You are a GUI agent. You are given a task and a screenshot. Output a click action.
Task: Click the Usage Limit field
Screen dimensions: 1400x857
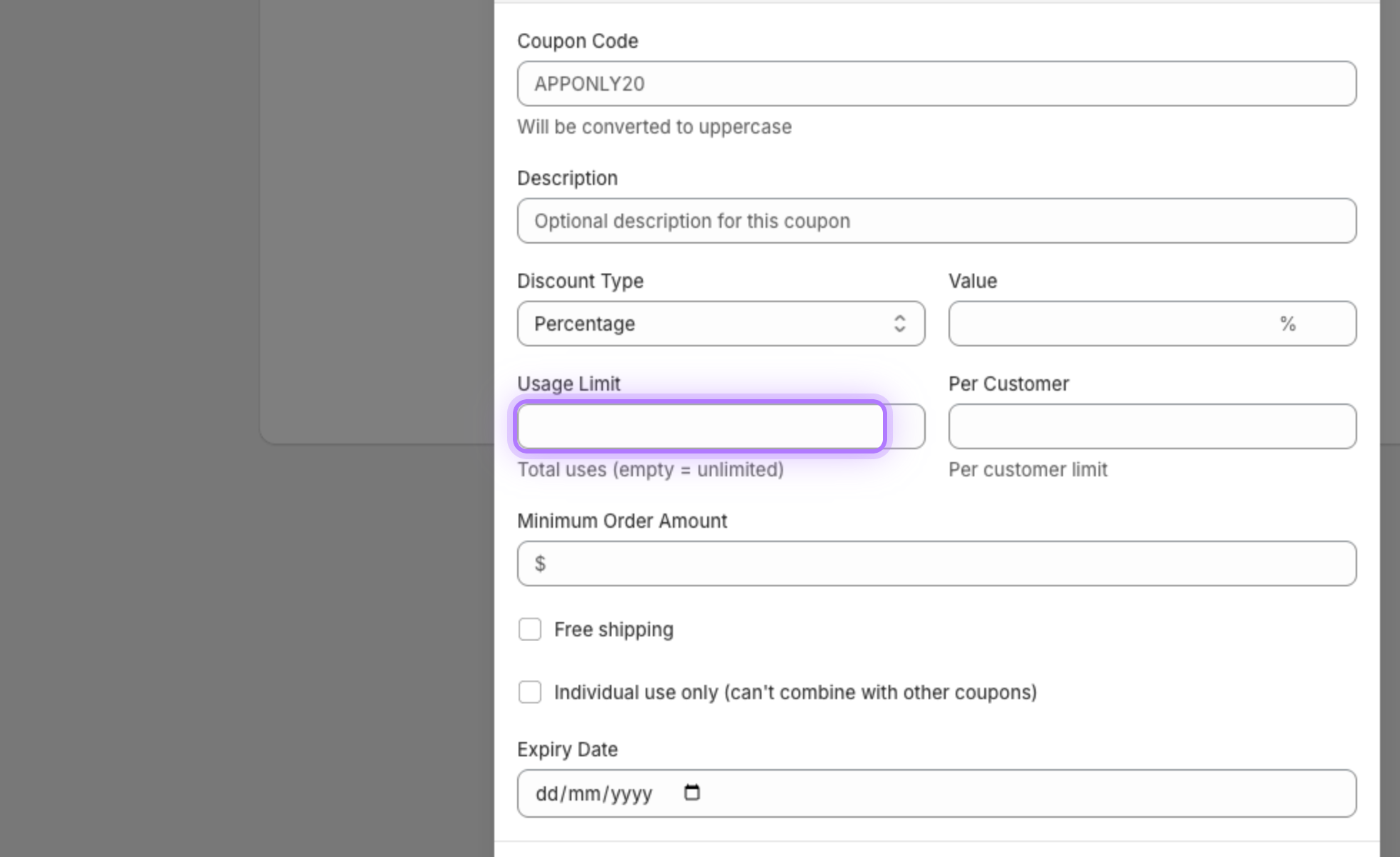pos(721,426)
